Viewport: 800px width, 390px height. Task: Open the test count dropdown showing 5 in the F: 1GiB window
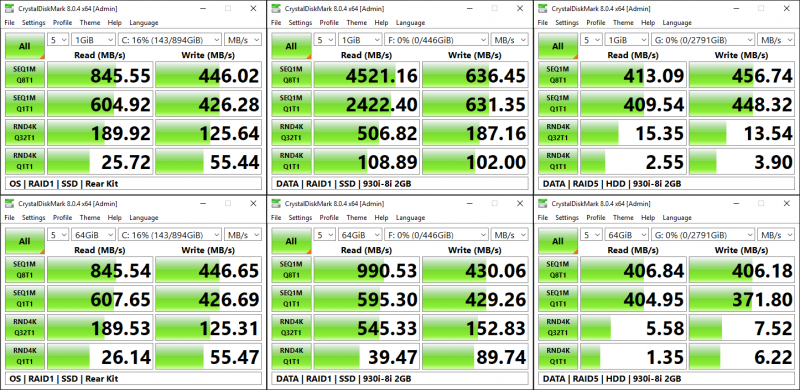coord(324,40)
